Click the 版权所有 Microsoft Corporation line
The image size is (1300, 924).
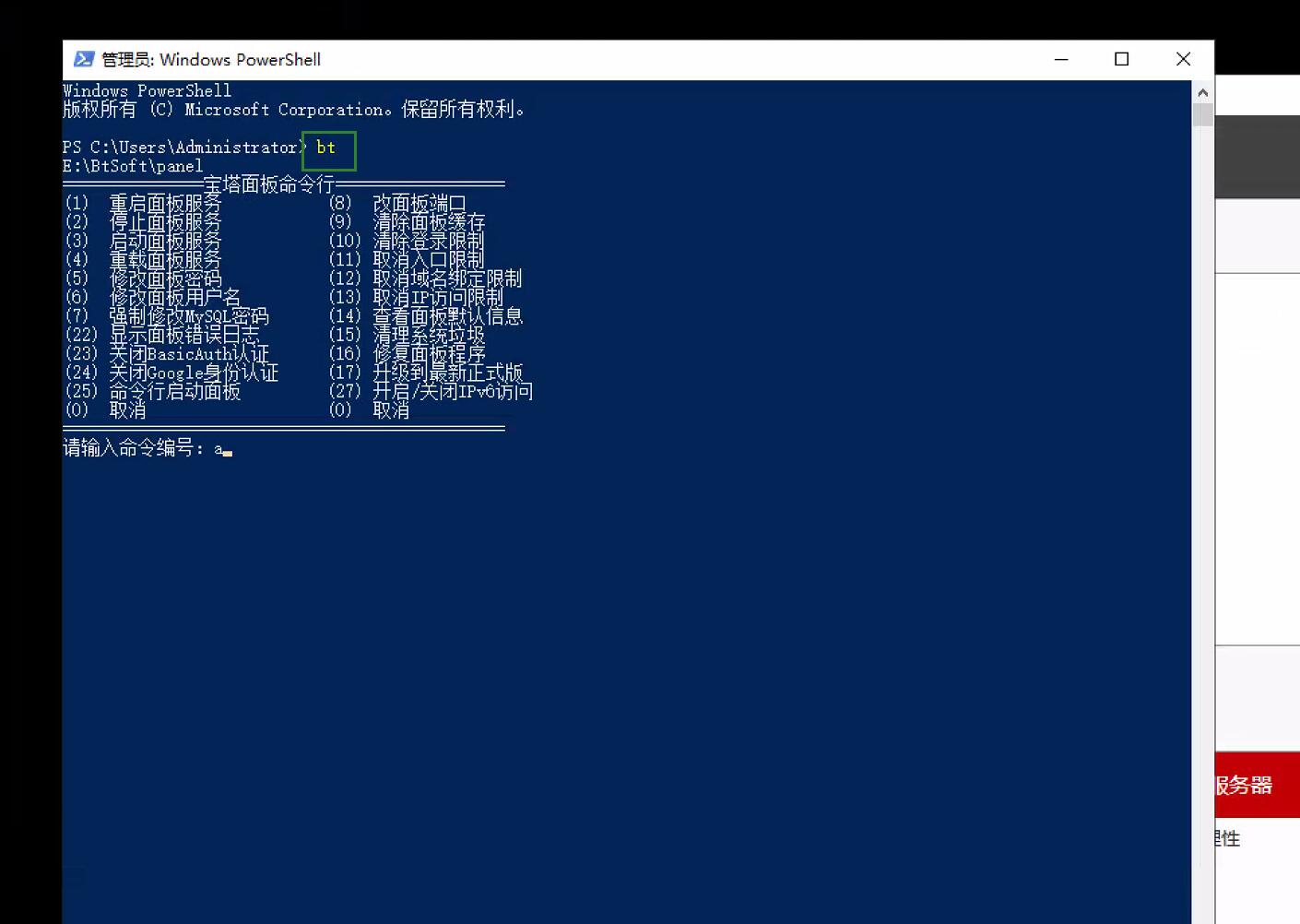[x=294, y=110]
